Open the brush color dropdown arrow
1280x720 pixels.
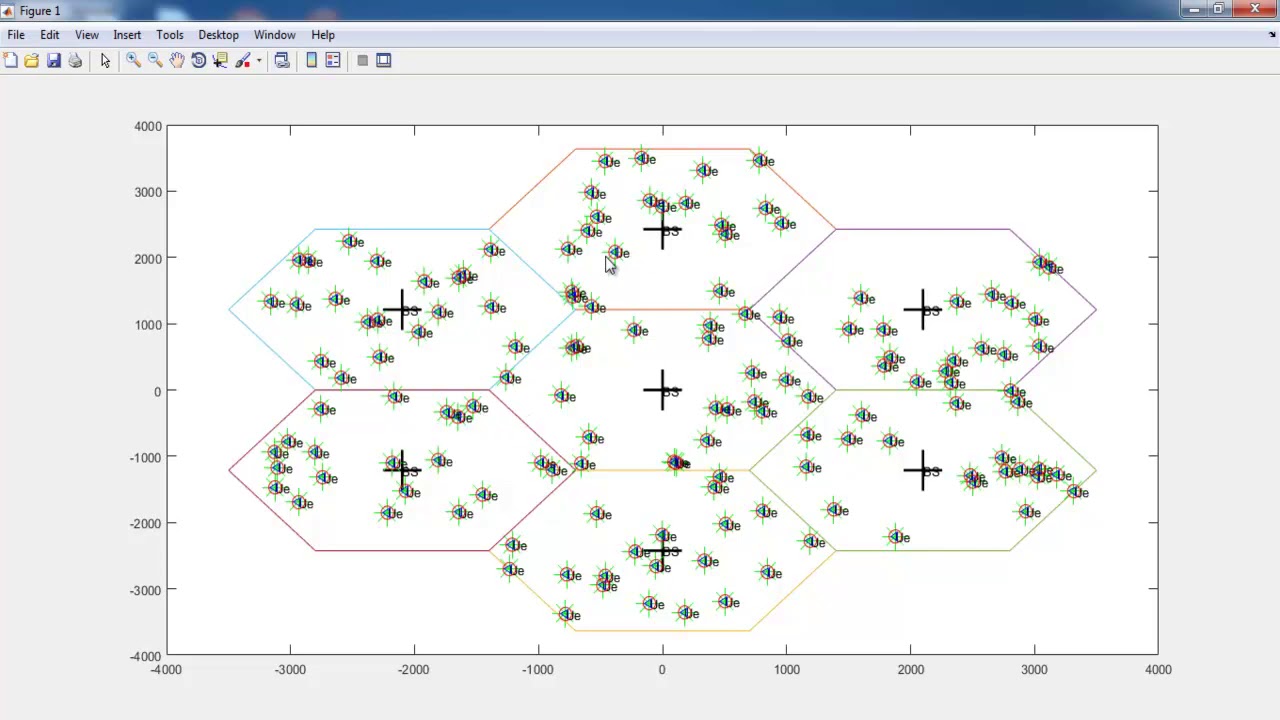tap(259, 61)
